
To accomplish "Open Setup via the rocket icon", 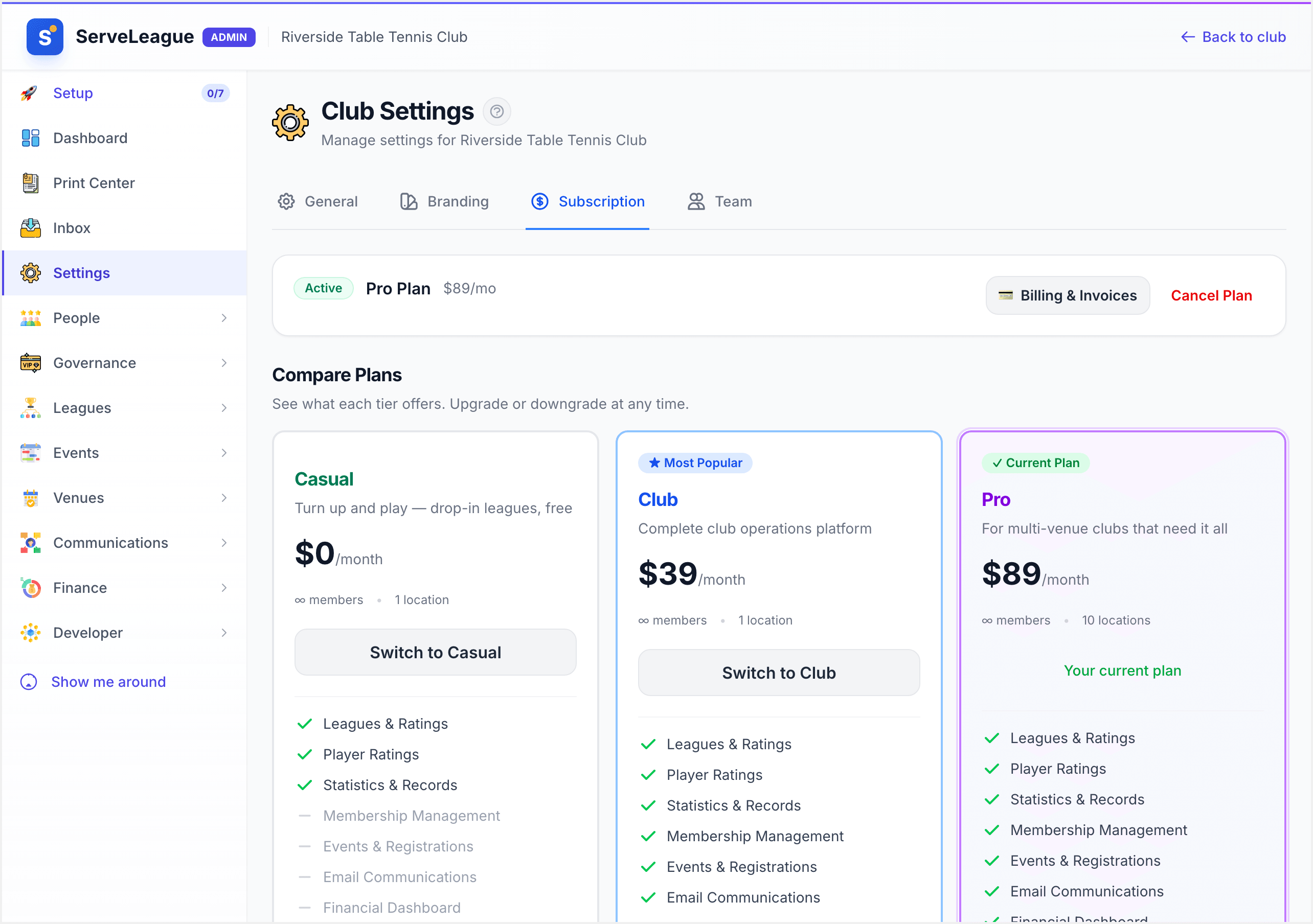I will [29, 93].
